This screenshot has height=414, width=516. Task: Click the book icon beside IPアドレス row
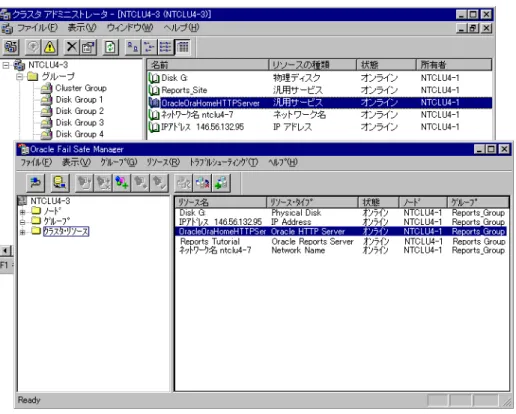click(x=154, y=127)
